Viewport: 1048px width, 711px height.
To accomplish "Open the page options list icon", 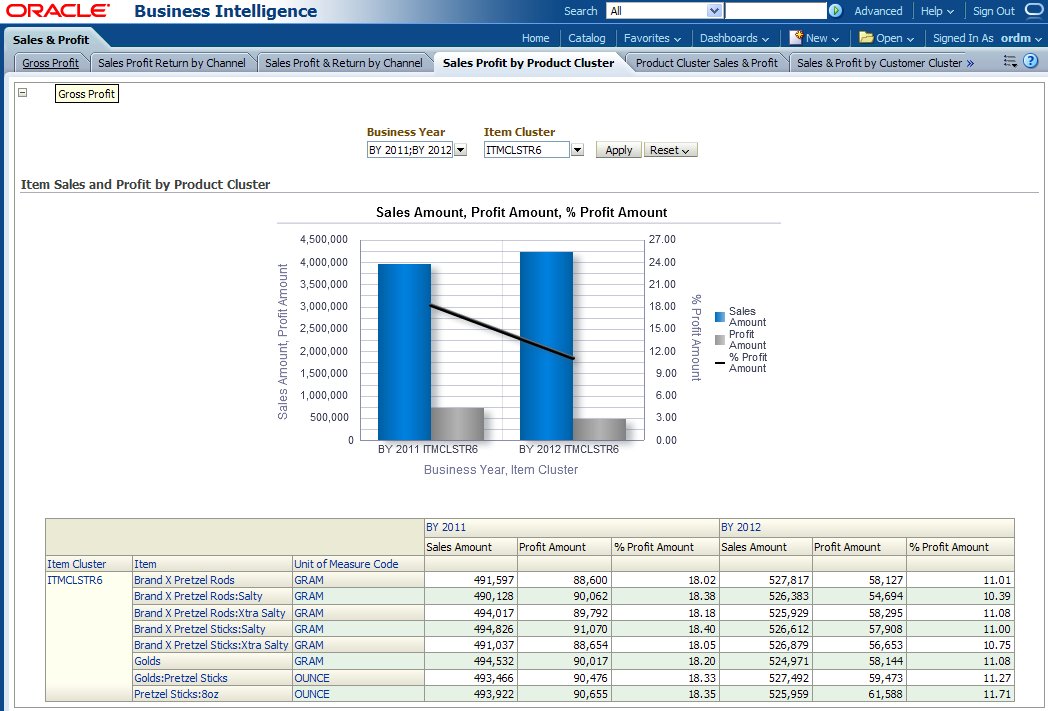I will [1010, 62].
